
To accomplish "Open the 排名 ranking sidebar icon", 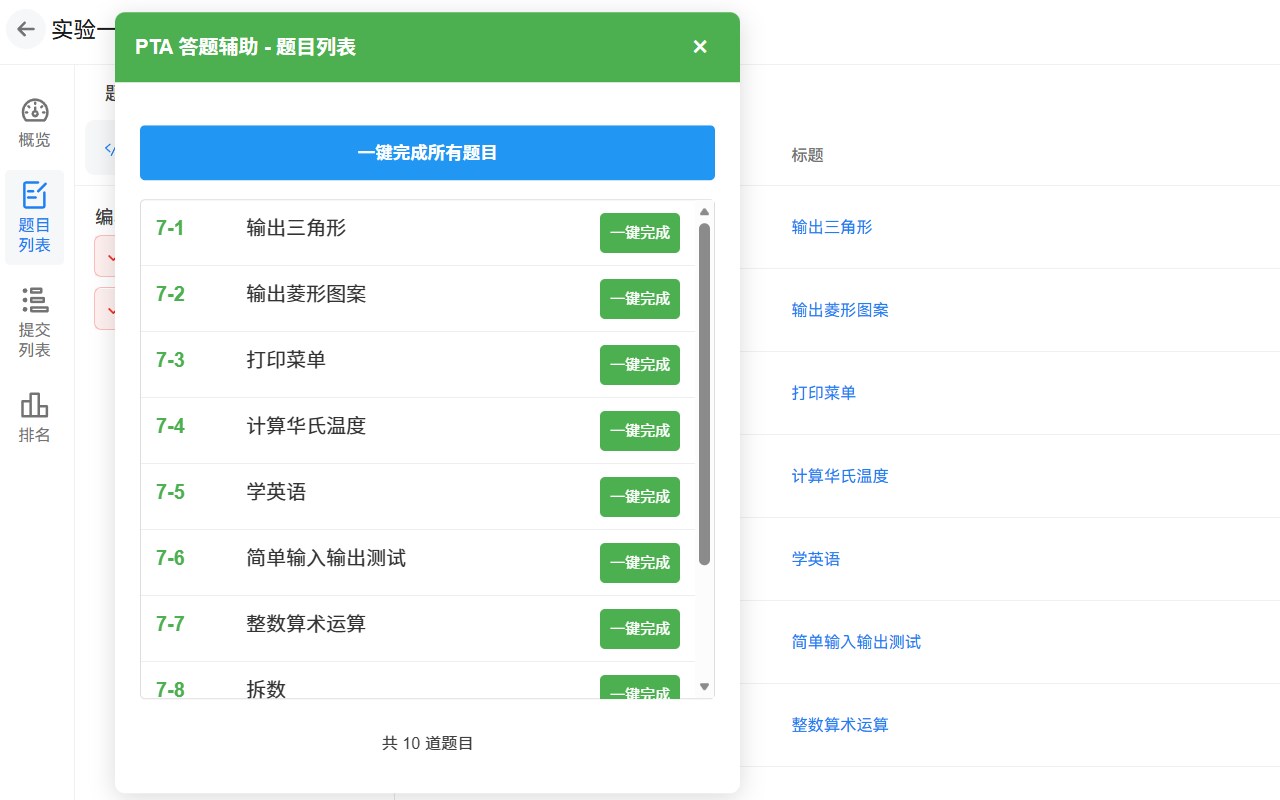I will point(35,418).
